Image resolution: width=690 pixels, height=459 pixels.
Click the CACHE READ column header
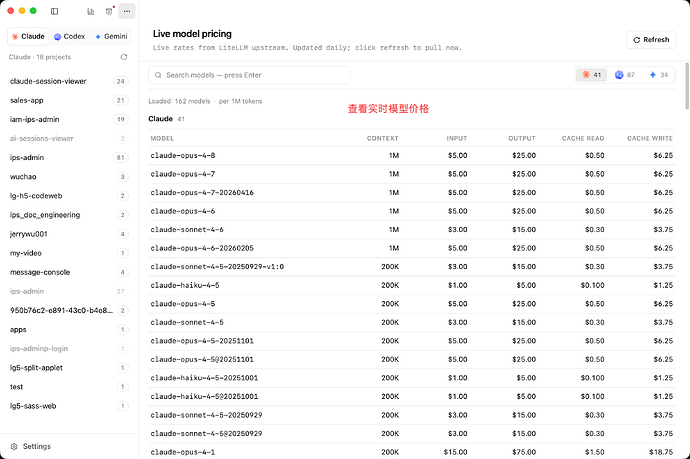(583, 138)
